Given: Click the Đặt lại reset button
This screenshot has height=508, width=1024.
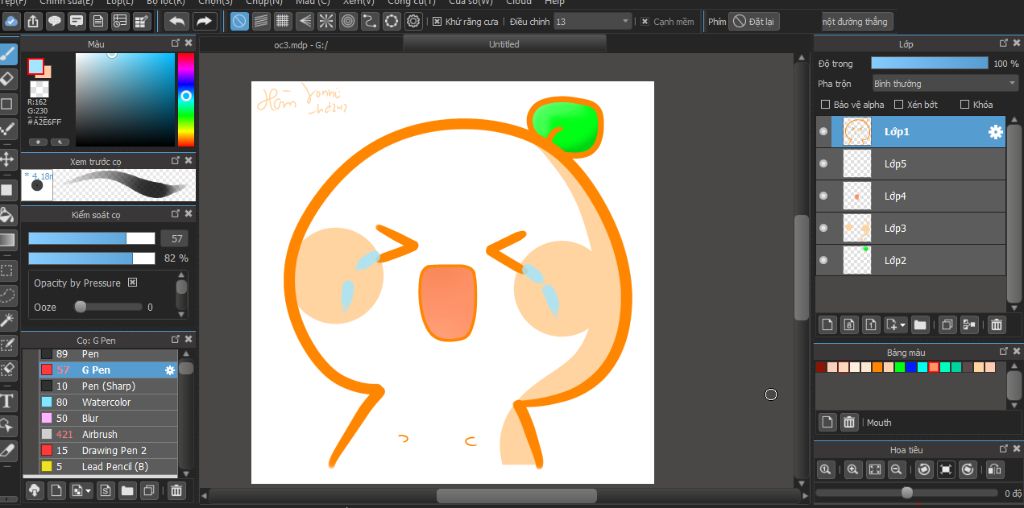Looking at the screenshot, I should click(x=754, y=22).
